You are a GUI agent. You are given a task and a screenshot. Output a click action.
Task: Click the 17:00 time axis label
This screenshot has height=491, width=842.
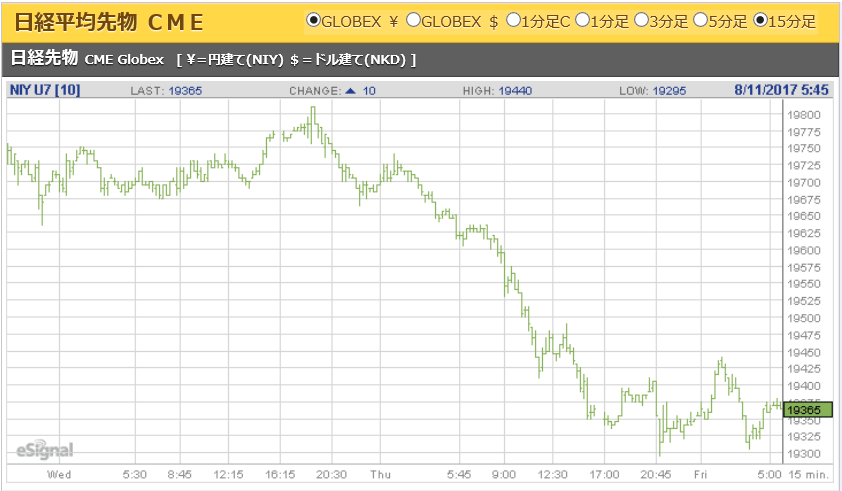tap(604, 474)
